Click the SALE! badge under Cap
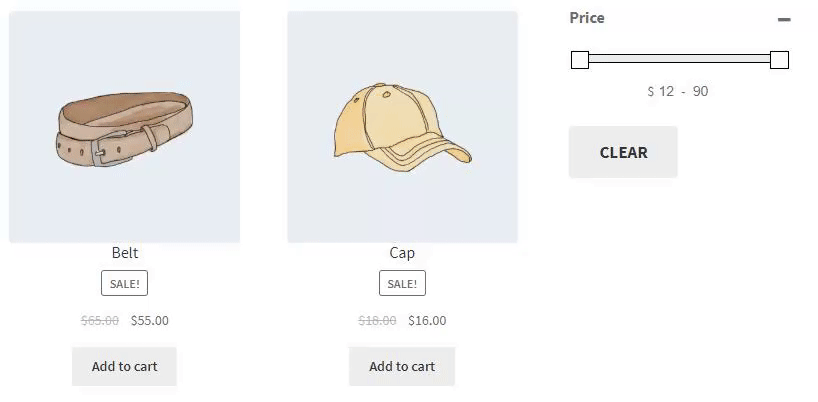This screenshot has width=818, height=402. click(402, 283)
